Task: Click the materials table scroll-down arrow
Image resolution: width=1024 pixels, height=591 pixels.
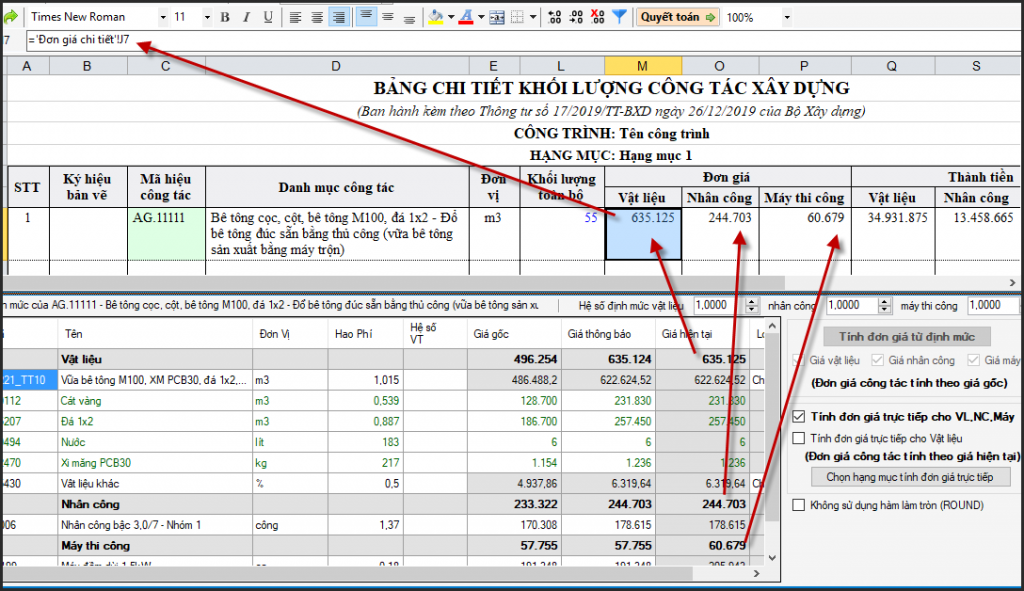Action: pyautogui.click(x=772, y=558)
